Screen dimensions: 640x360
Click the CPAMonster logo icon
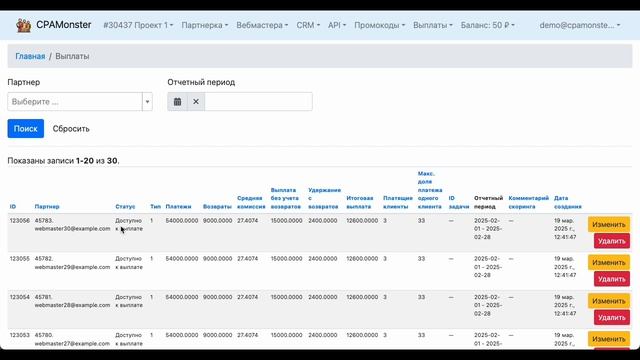point(23,25)
